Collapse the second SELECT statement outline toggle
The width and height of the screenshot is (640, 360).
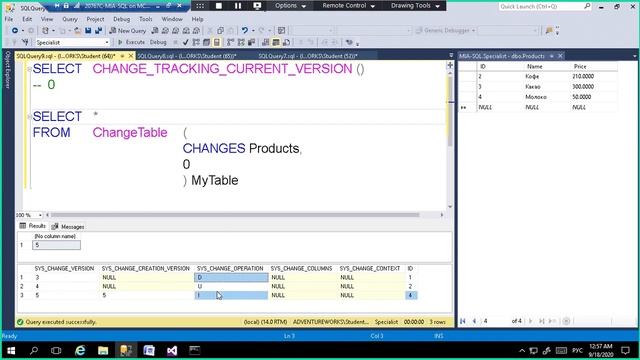29,117
